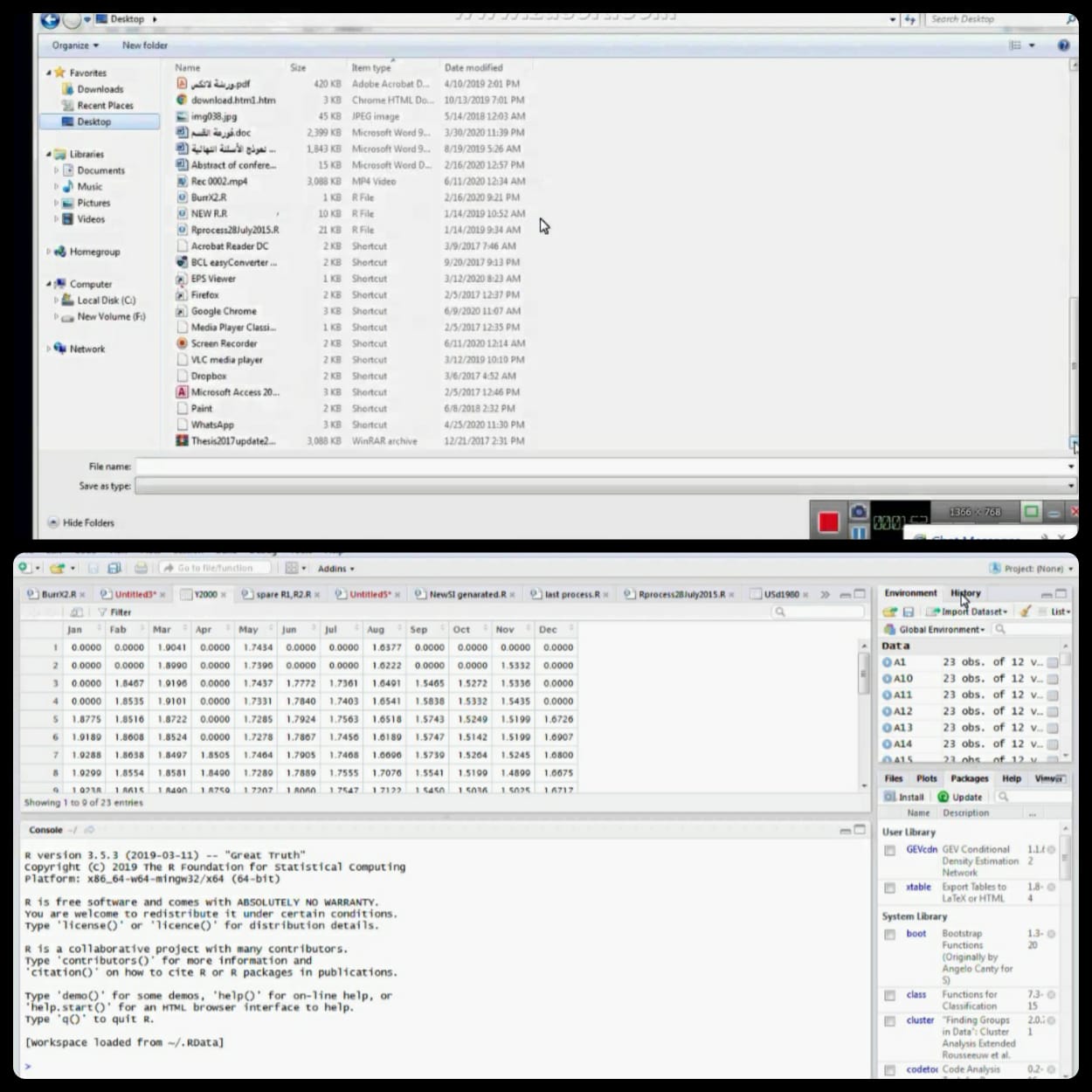Image resolution: width=1092 pixels, height=1092 pixels.
Task: Check the boot package checkbox
Action: 889,935
